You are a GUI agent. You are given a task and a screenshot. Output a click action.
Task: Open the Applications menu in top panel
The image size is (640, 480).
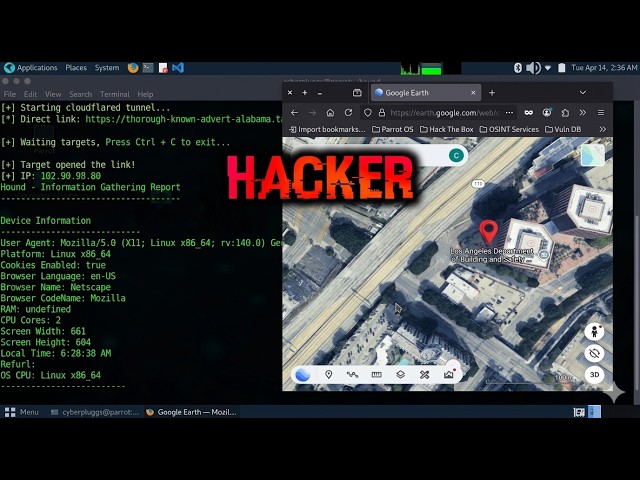click(x=31, y=68)
